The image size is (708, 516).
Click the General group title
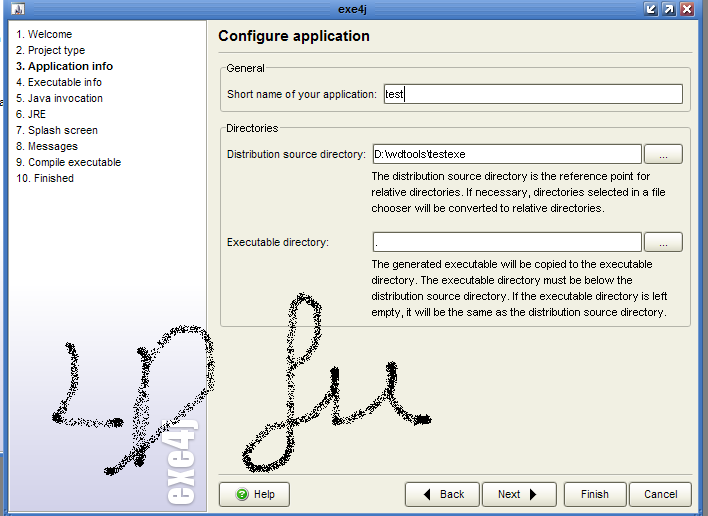pos(245,68)
